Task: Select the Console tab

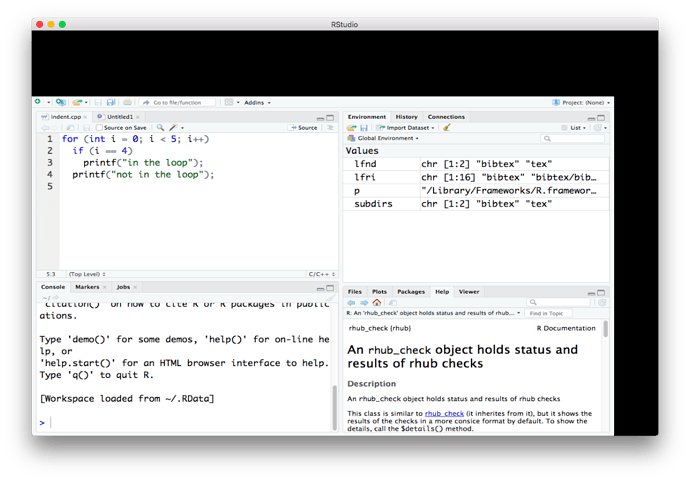Action: point(53,287)
